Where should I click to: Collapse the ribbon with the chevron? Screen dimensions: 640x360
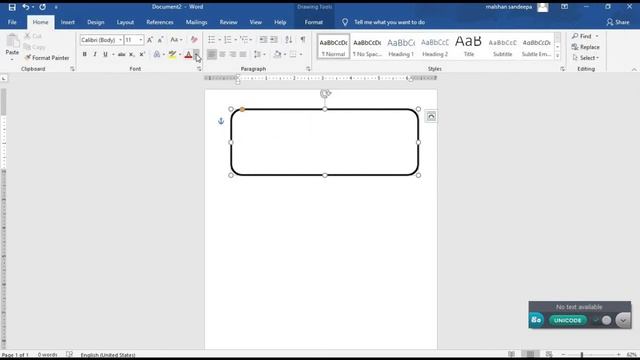[x=634, y=69]
